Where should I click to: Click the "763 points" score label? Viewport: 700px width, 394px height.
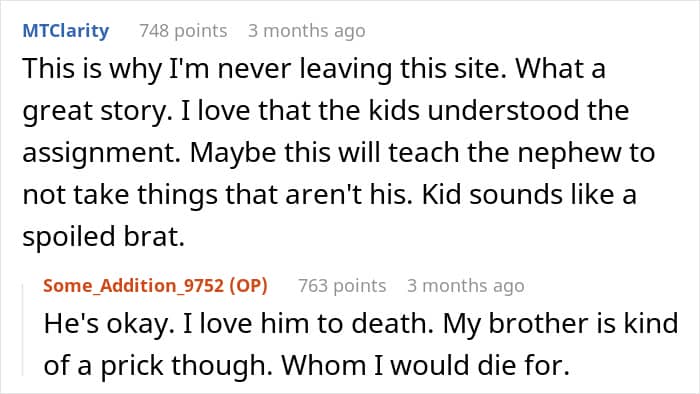[342, 286]
